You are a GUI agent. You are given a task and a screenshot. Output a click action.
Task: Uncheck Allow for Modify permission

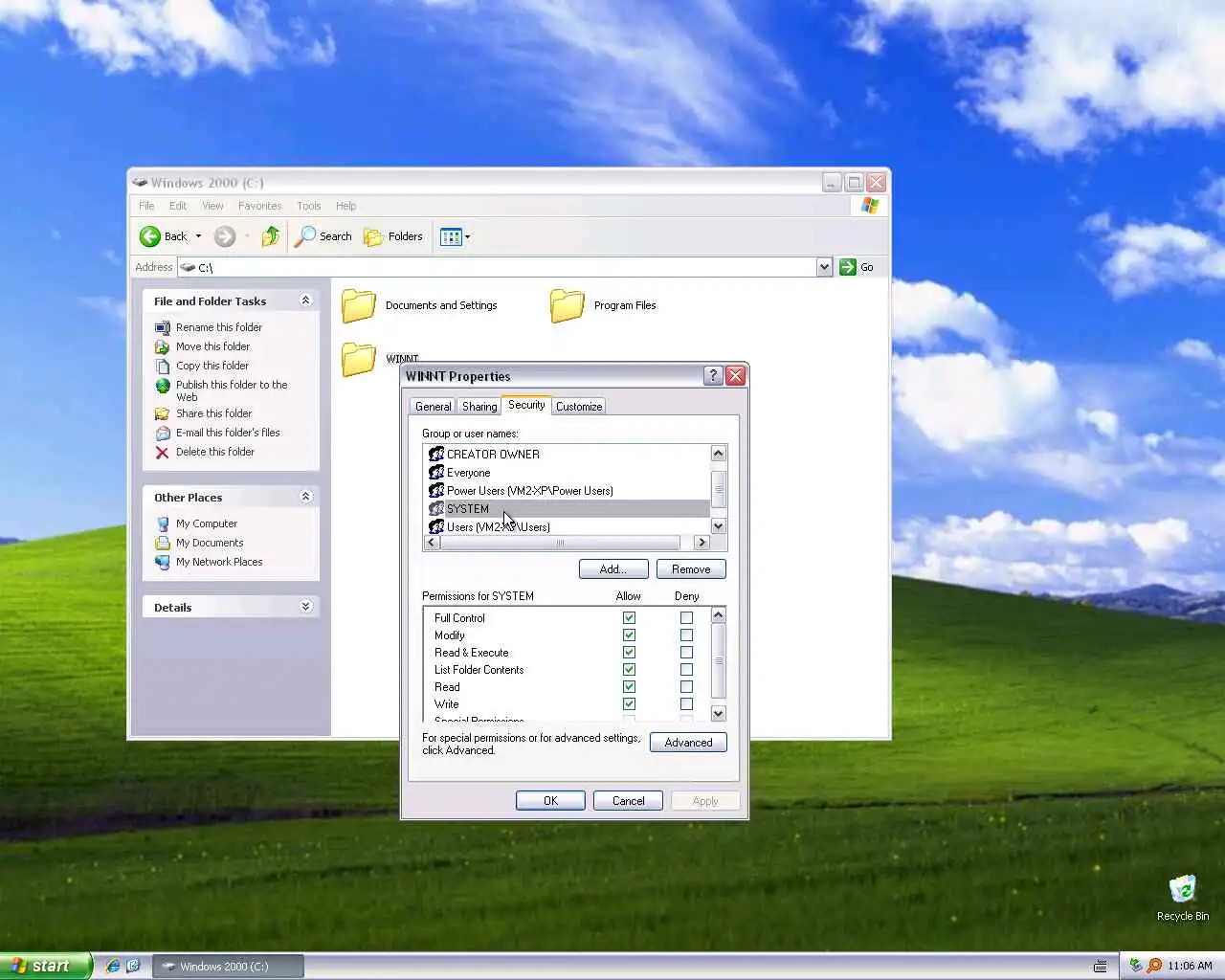tap(629, 635)
